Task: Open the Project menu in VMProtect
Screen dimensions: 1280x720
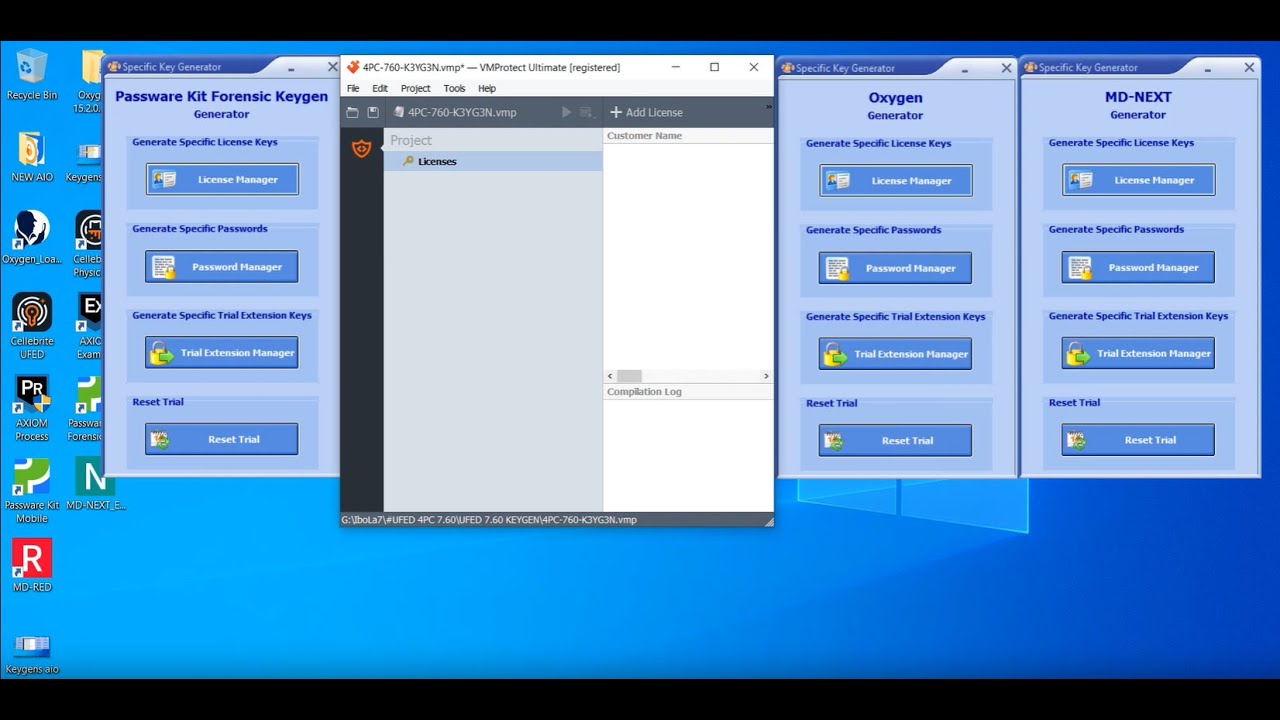Action: (x=416, y=88)
